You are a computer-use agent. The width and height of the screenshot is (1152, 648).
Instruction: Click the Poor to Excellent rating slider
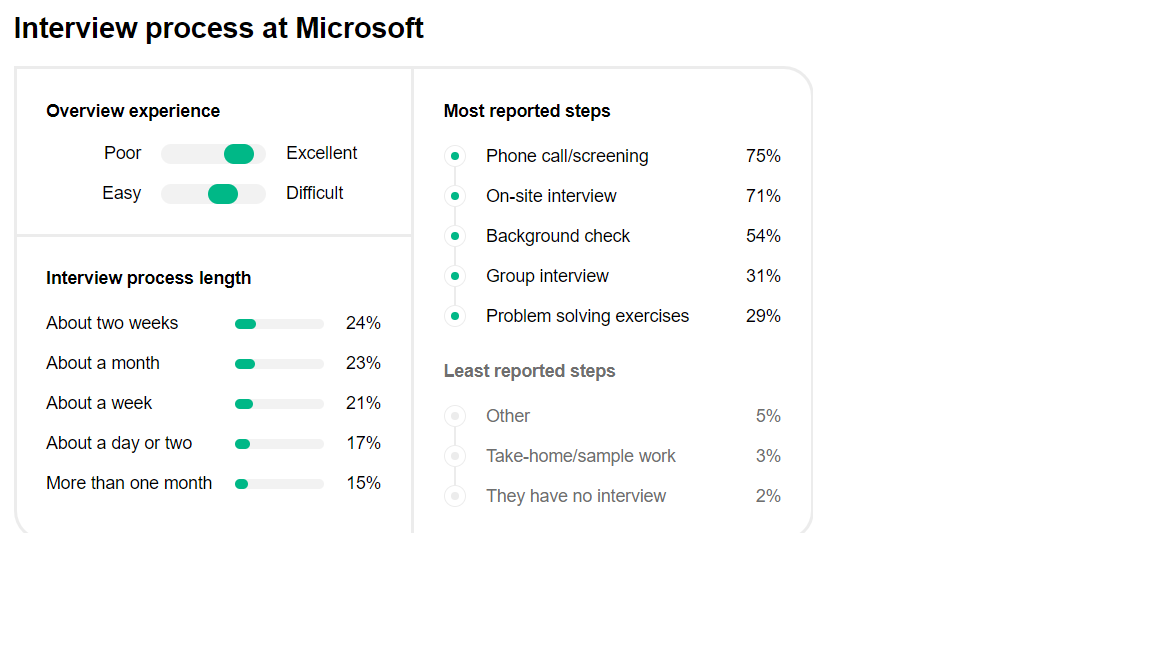pyautogui.click(x=213, y=154)
